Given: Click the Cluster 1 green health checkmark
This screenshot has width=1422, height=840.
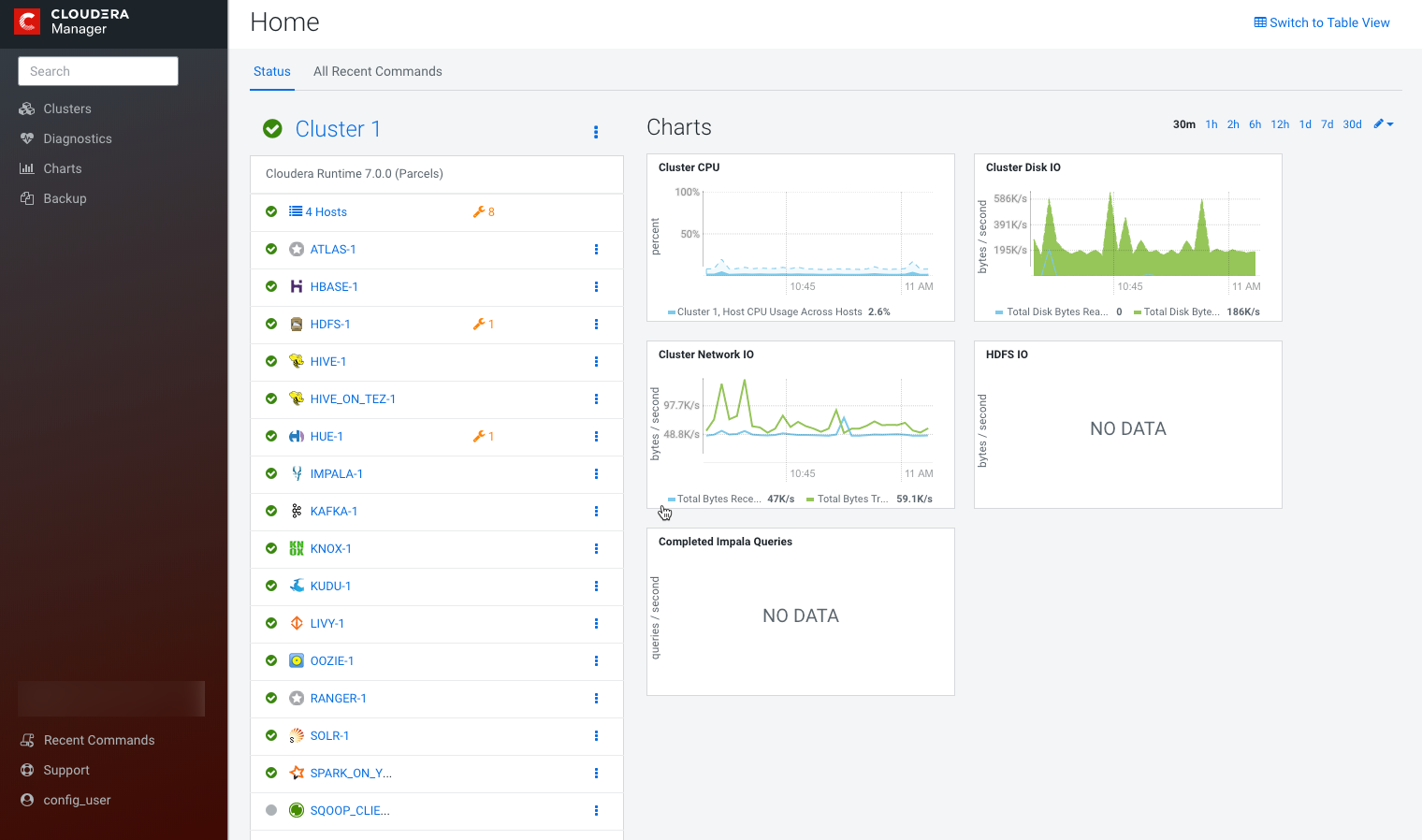Looking at the screenshot, I should coord(272,129).
